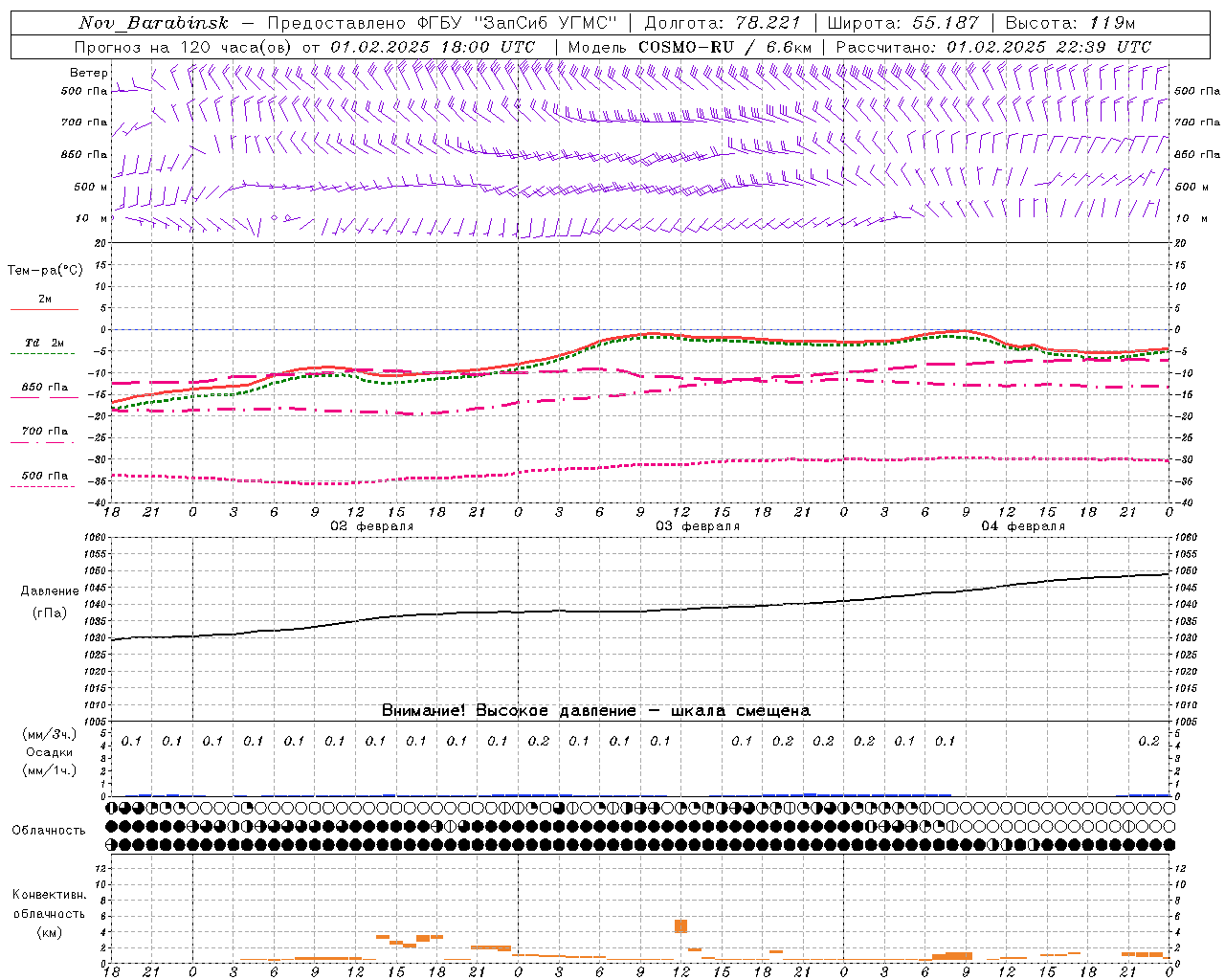This screenshot has height=980, width=1225.
Task: Click the (гПа) unit label under Давление
Action: pos(50,612)
